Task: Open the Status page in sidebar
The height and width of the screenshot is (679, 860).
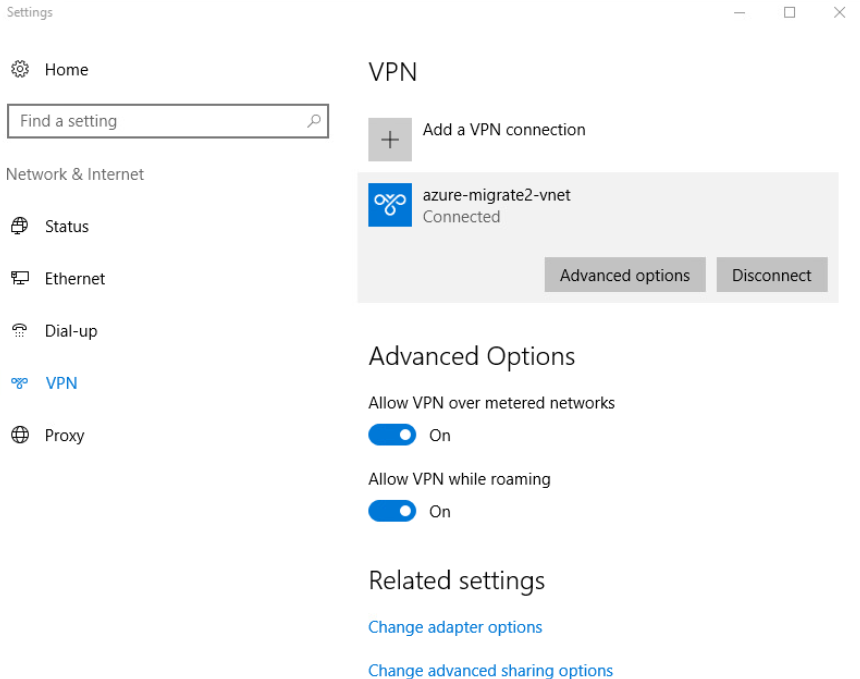Action: 67,226
